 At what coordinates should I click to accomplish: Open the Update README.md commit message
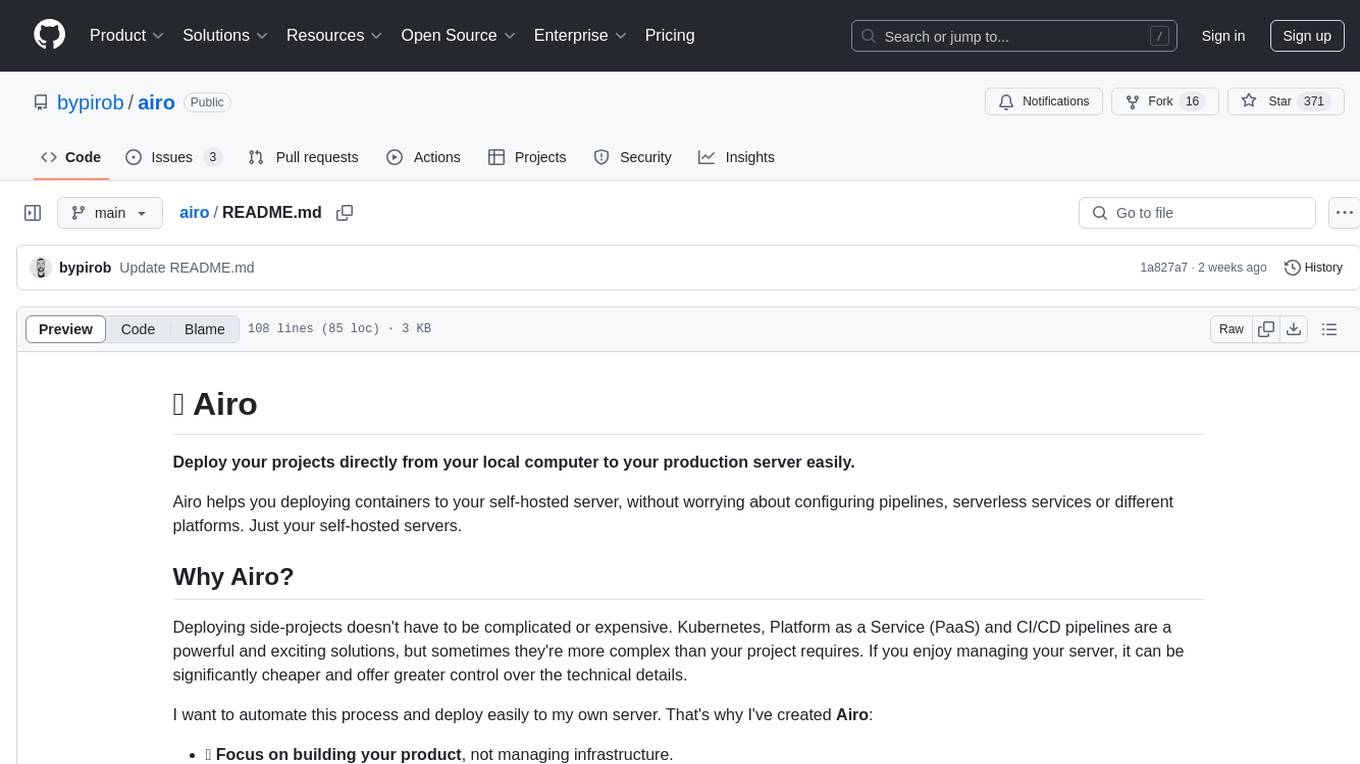(x=187, y=268)
